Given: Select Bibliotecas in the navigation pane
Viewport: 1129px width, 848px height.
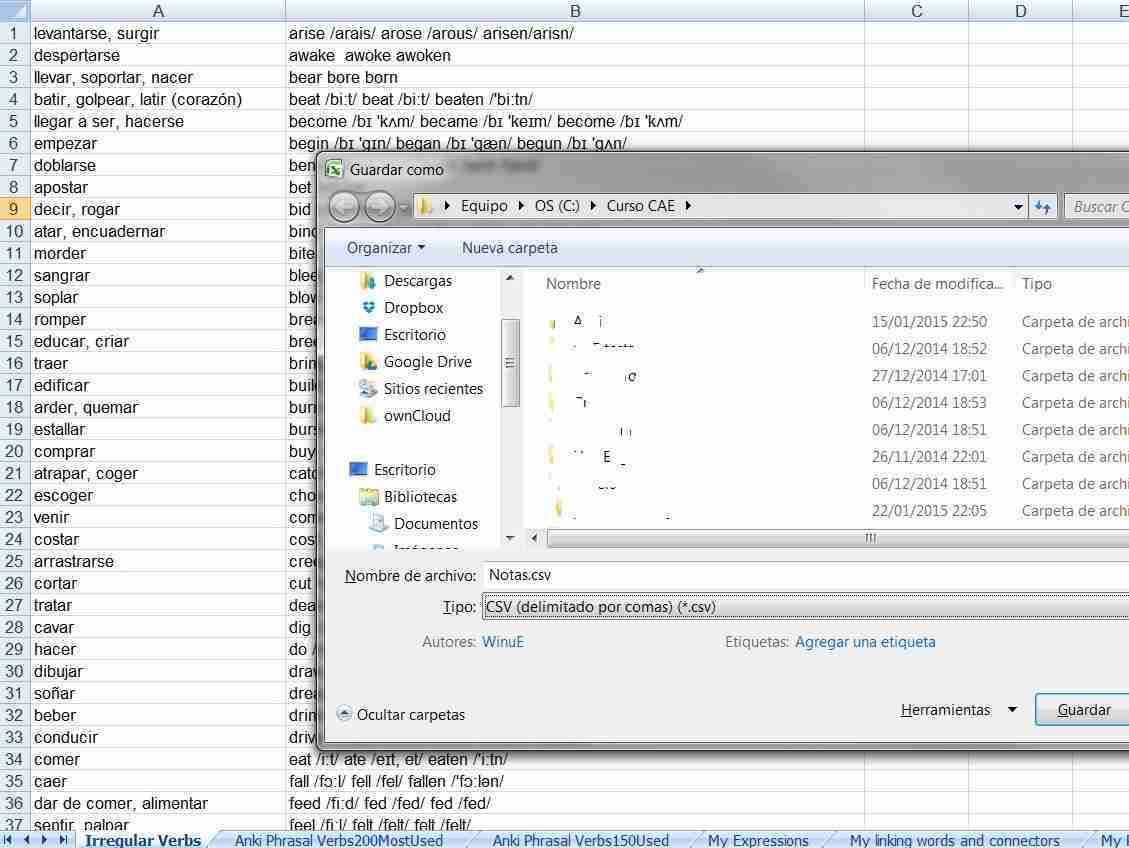Looking at the screenshot, I should (420, 497).
